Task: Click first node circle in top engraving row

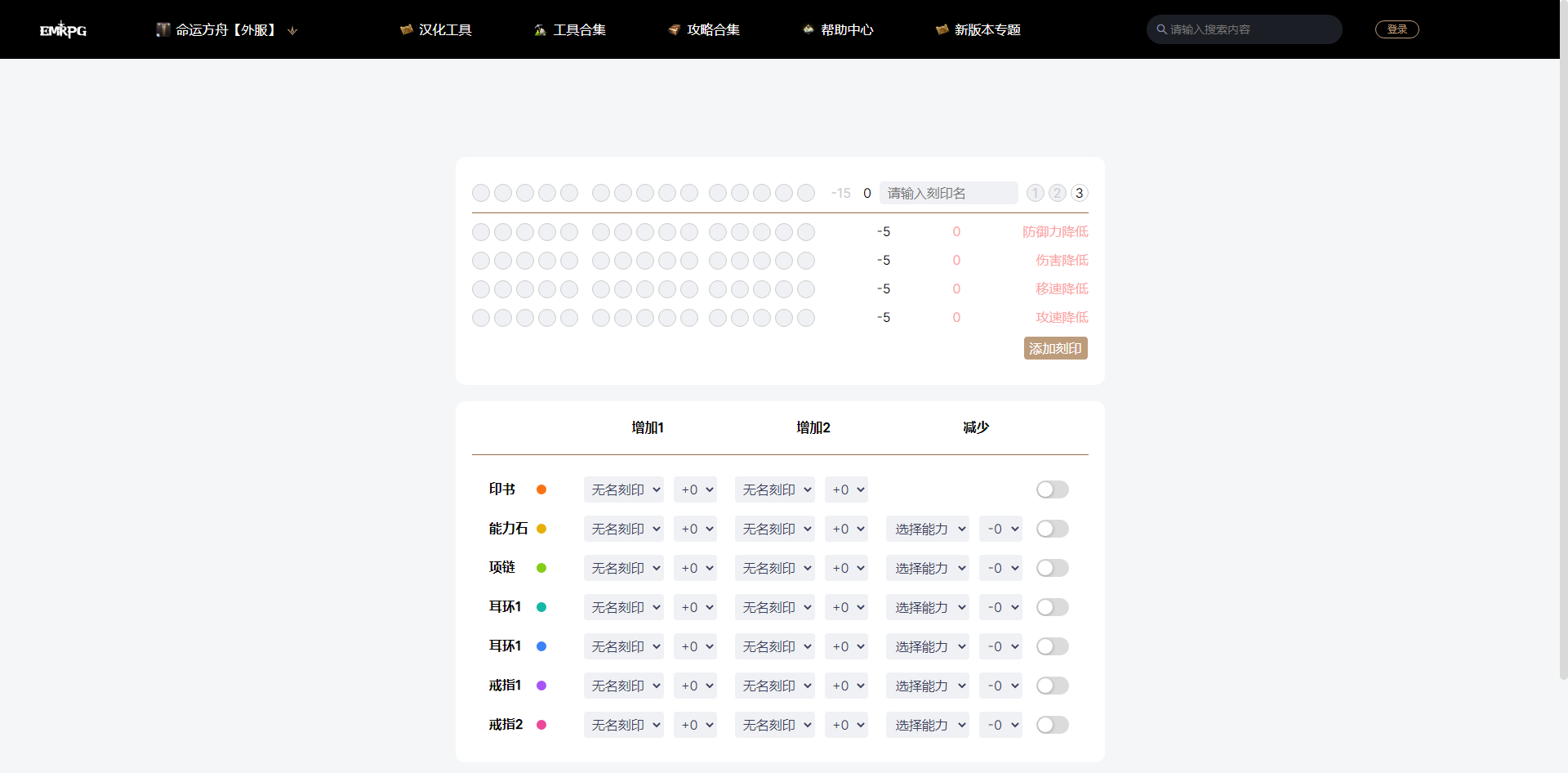Action: [481, 193]
